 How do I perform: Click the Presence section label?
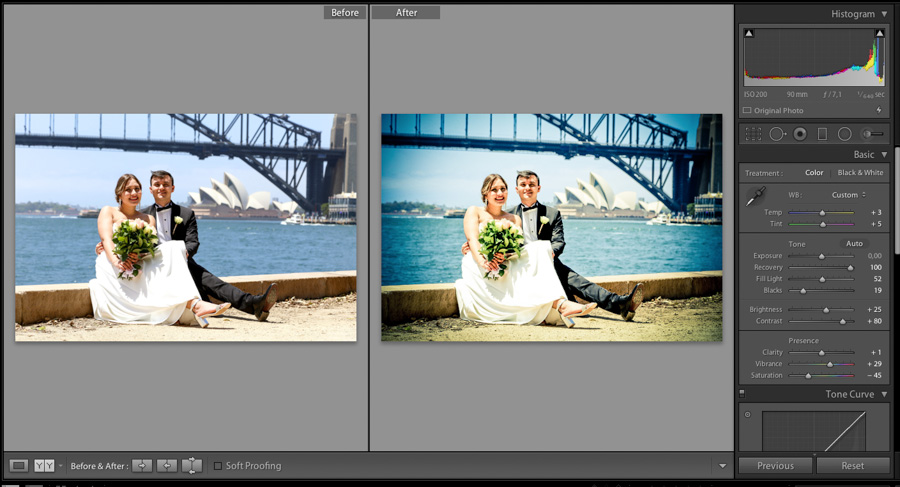coord(803,341)
